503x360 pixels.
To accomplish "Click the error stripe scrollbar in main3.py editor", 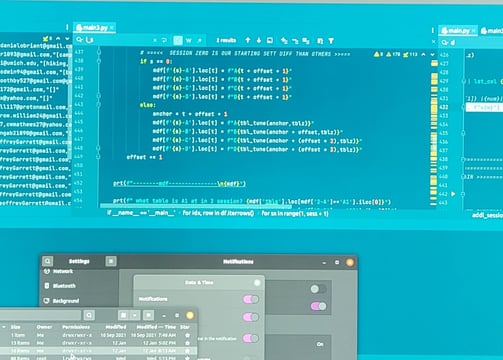I will [x=434, y=133].
